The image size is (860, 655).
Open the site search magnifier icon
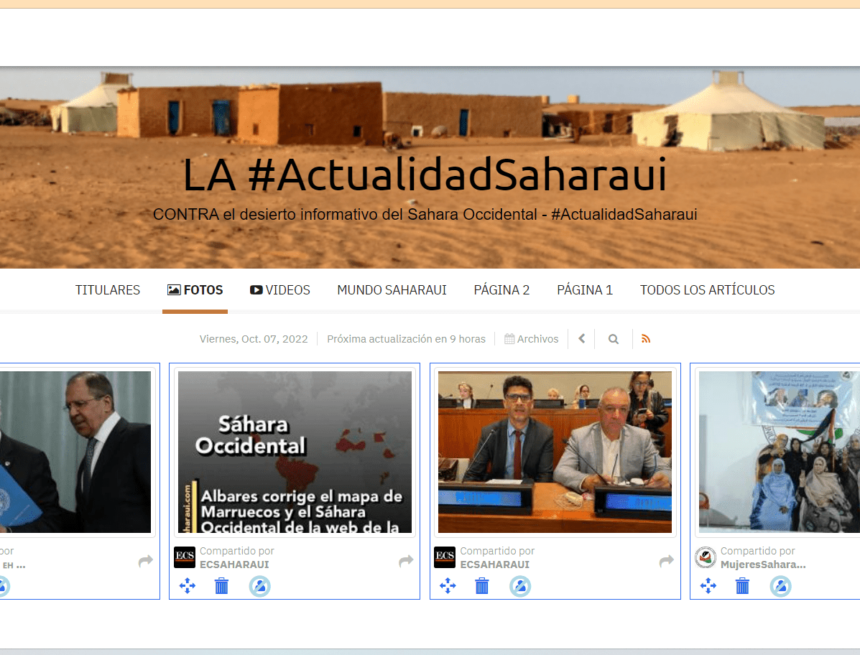coord(613,339)
